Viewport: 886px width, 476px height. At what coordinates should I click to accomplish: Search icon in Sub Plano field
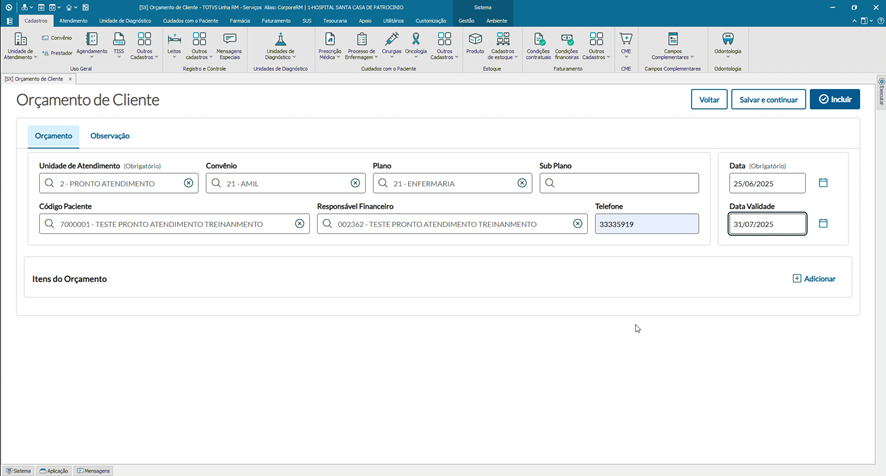[x=550, y=183]
